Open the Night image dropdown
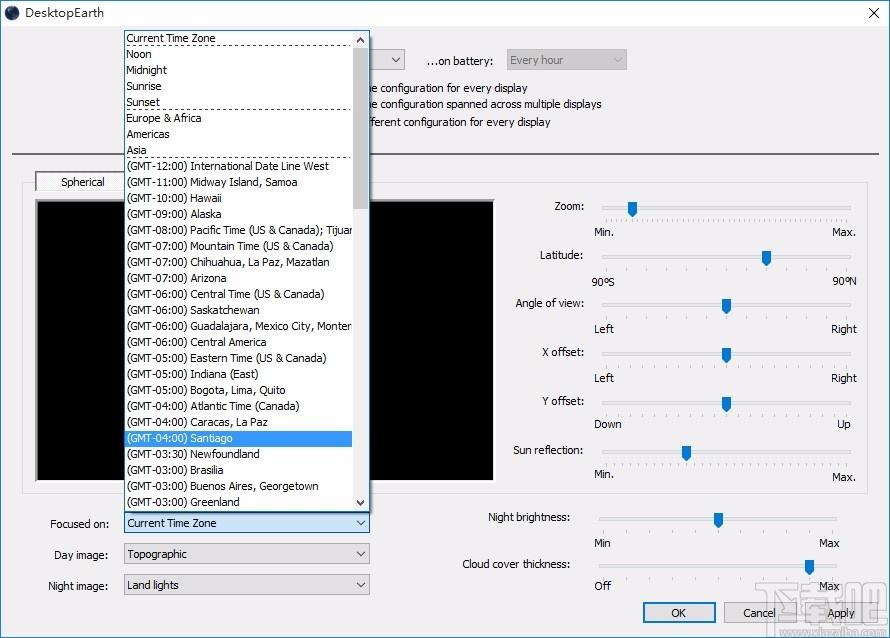 click(x=247, y=585)
